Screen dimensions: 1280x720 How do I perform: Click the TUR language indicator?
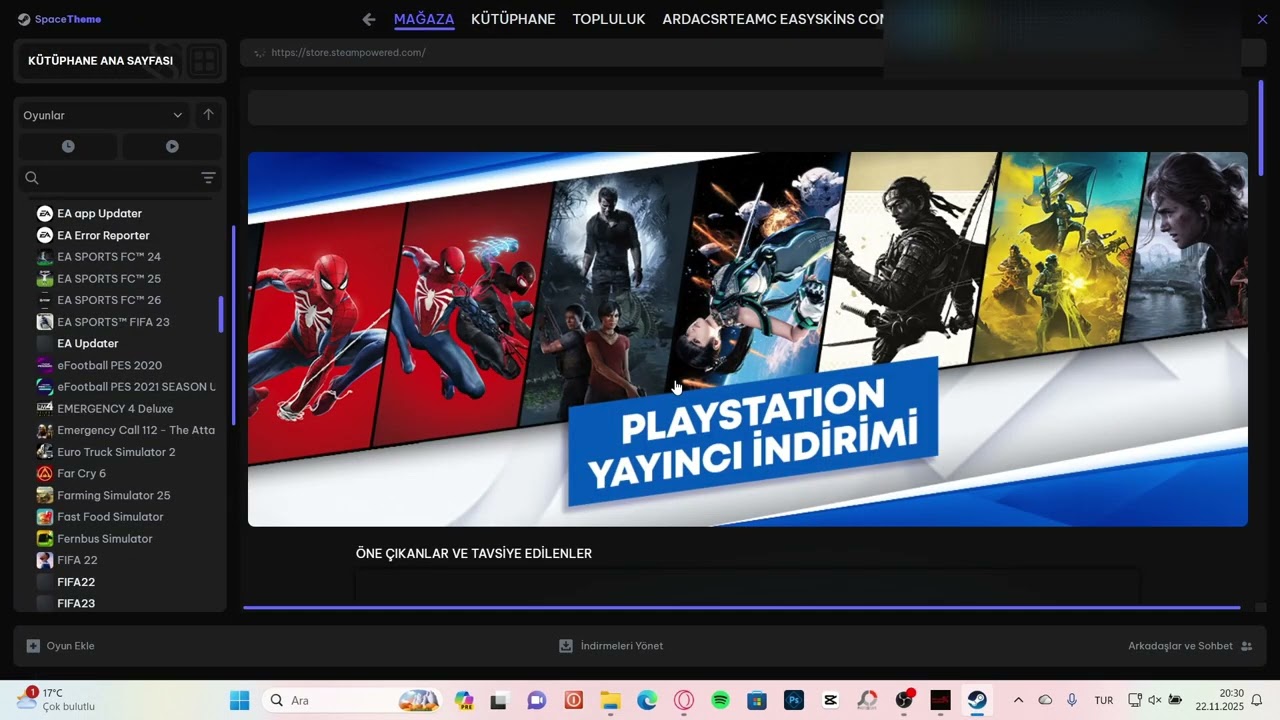[1104, 700]
